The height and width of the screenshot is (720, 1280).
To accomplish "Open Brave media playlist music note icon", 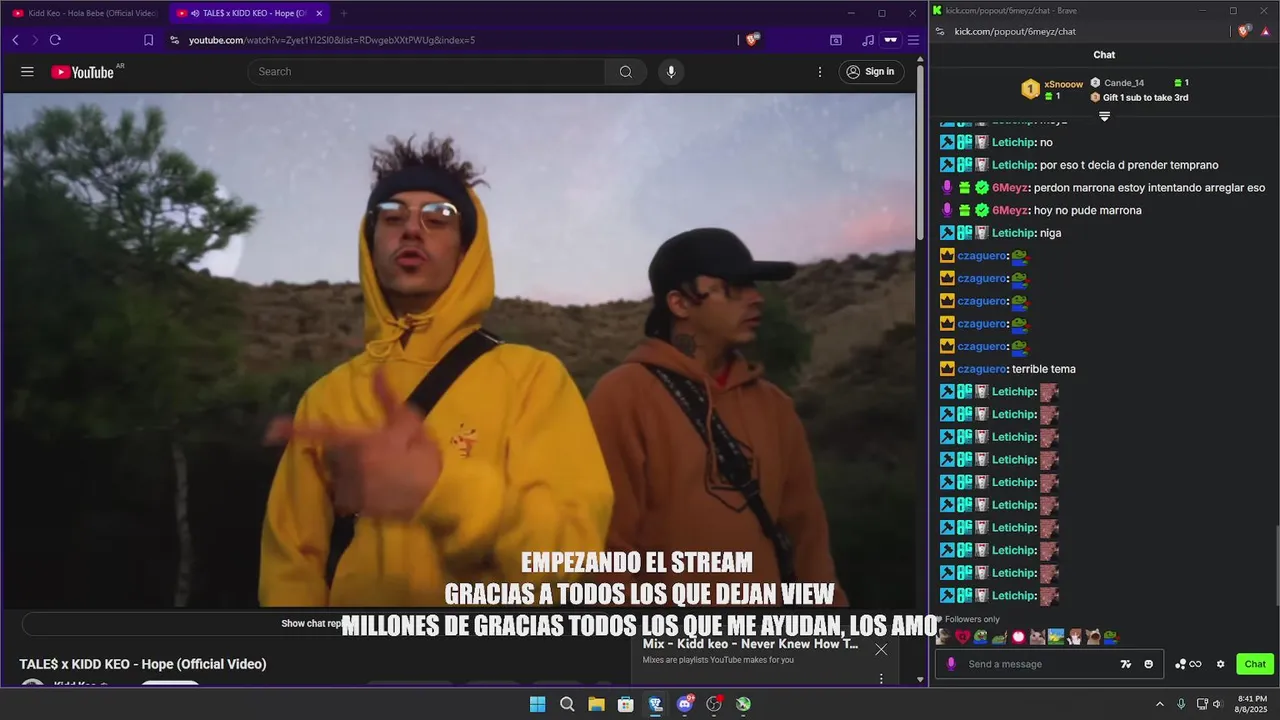I will (x=867, y=40).
